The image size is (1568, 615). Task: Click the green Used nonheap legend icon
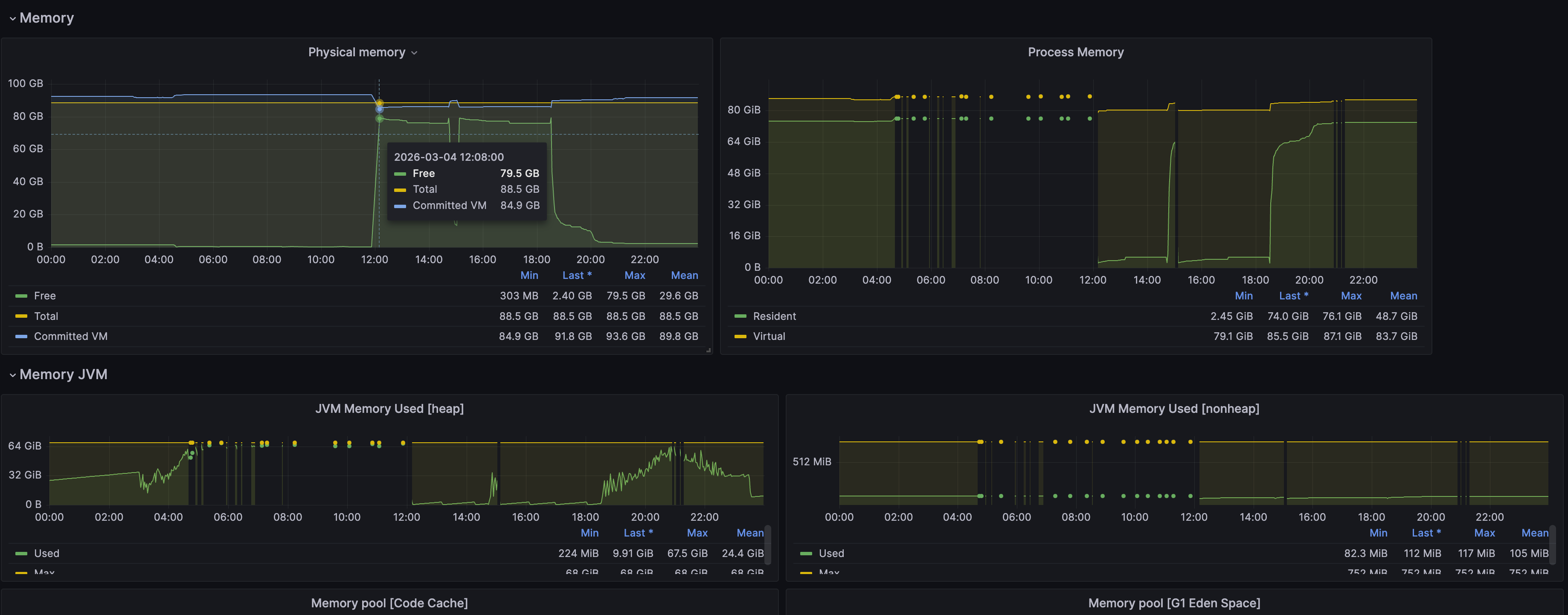click(x=806, y=554)
